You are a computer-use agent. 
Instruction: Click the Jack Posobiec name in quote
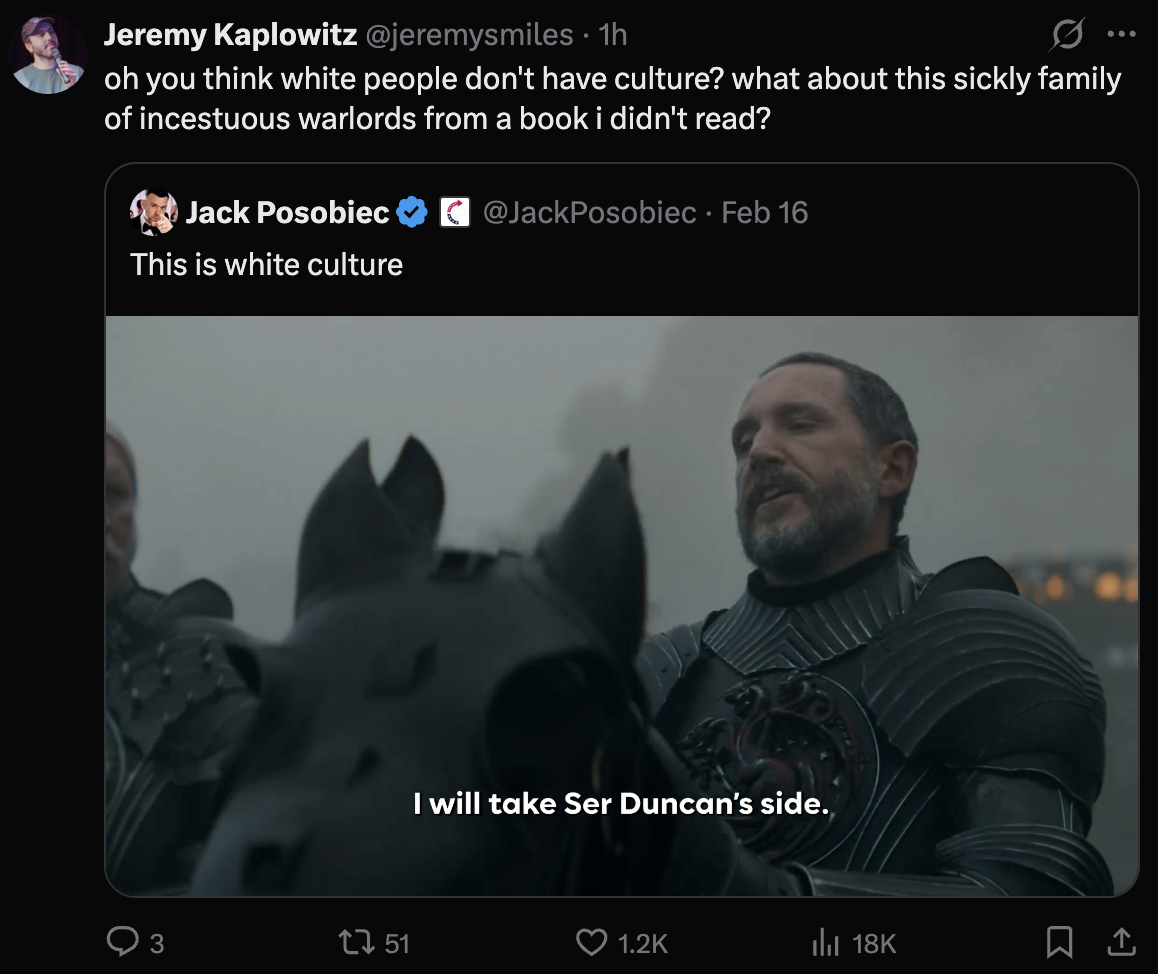pos(288,212)
